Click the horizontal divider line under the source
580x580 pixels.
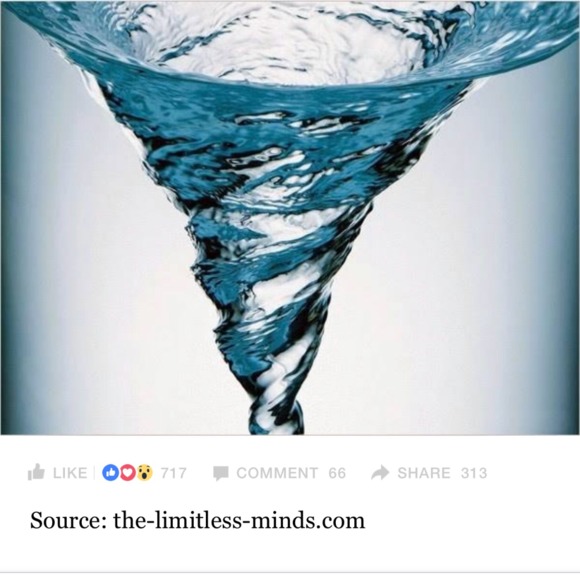click(x=290, y=572)
